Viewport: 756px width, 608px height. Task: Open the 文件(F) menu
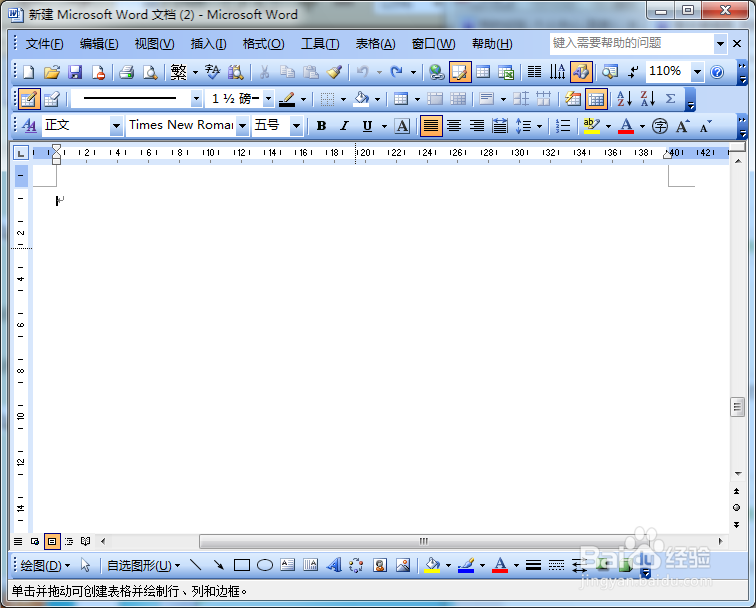pos(44,44)
